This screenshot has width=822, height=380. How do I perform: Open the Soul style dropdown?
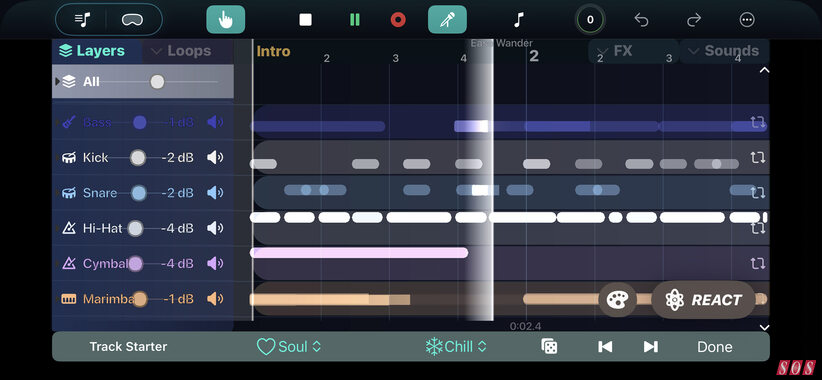[x=289, y=346]
